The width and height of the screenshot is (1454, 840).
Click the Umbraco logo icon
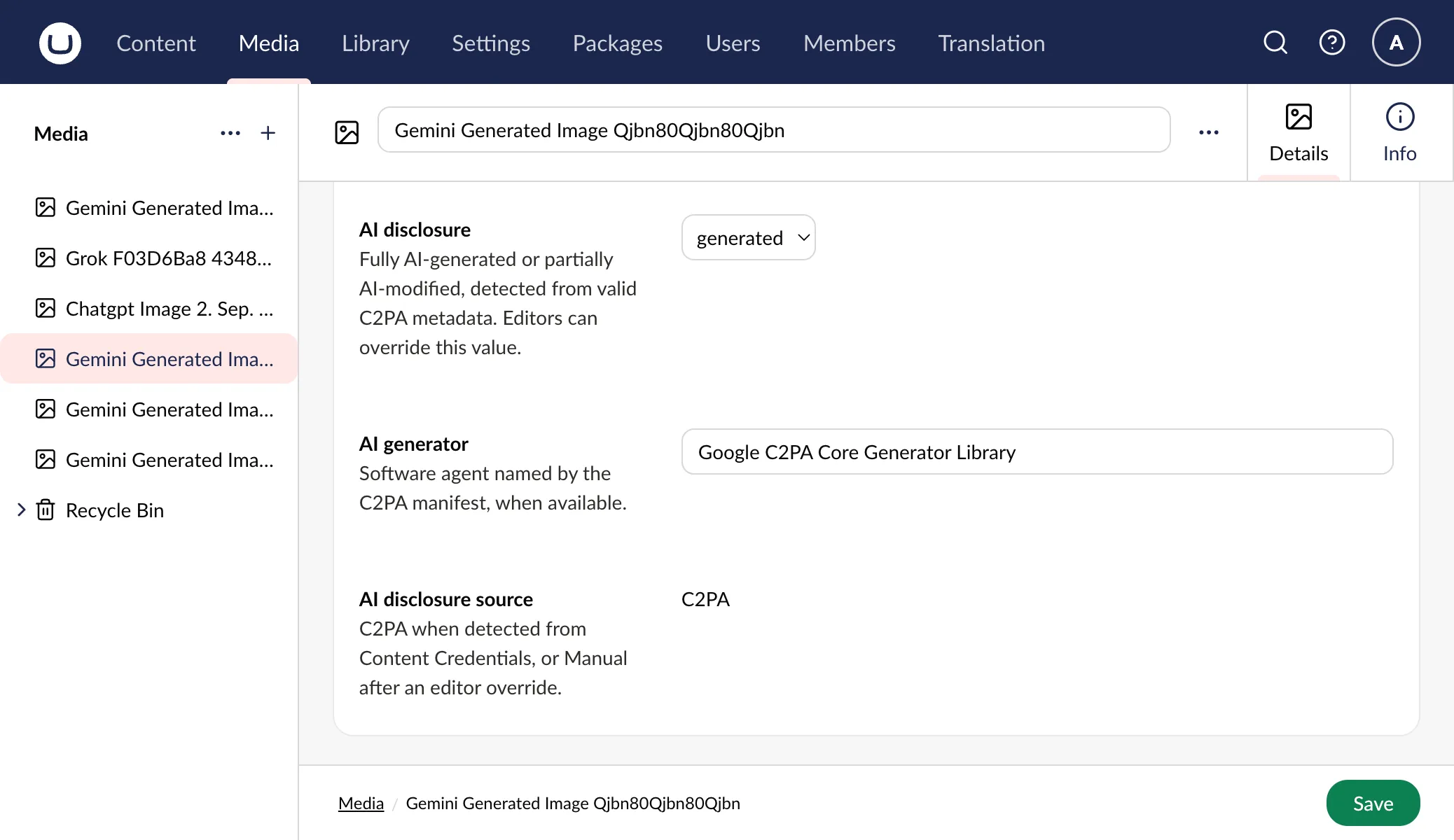pyautogui.click(x=60, y=43)
